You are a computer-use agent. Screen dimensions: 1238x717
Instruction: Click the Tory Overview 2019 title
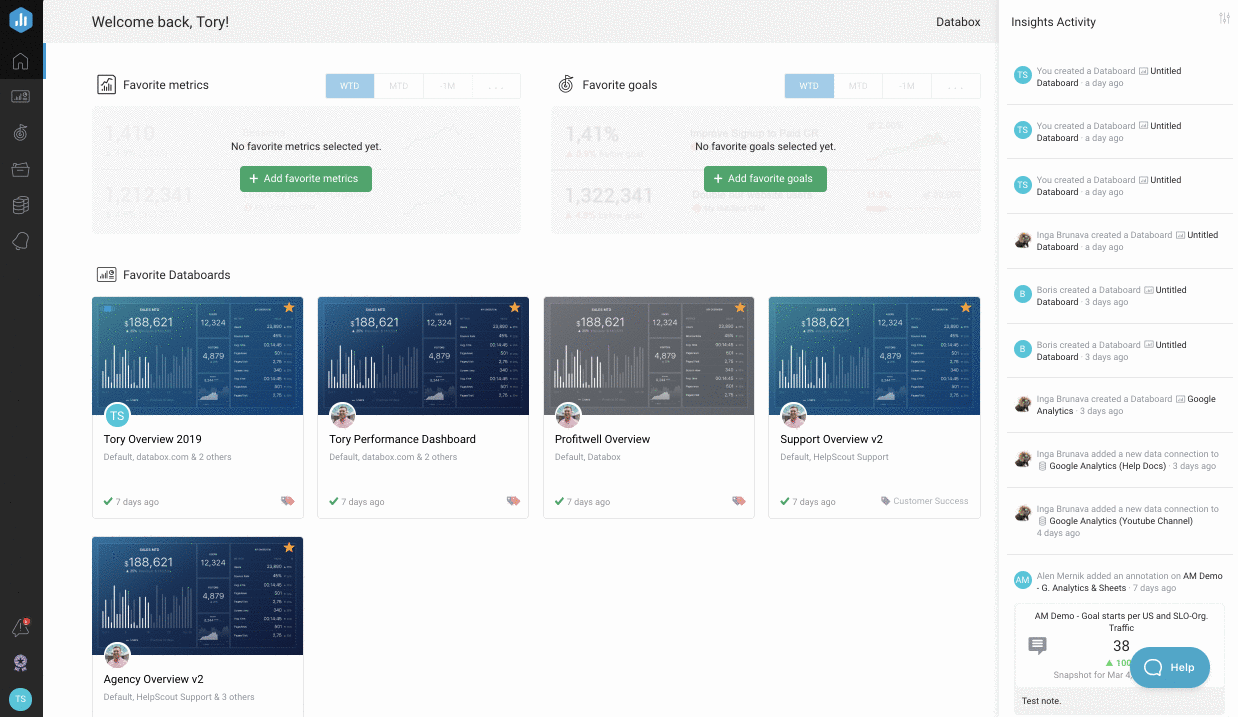tap(153, 439)
